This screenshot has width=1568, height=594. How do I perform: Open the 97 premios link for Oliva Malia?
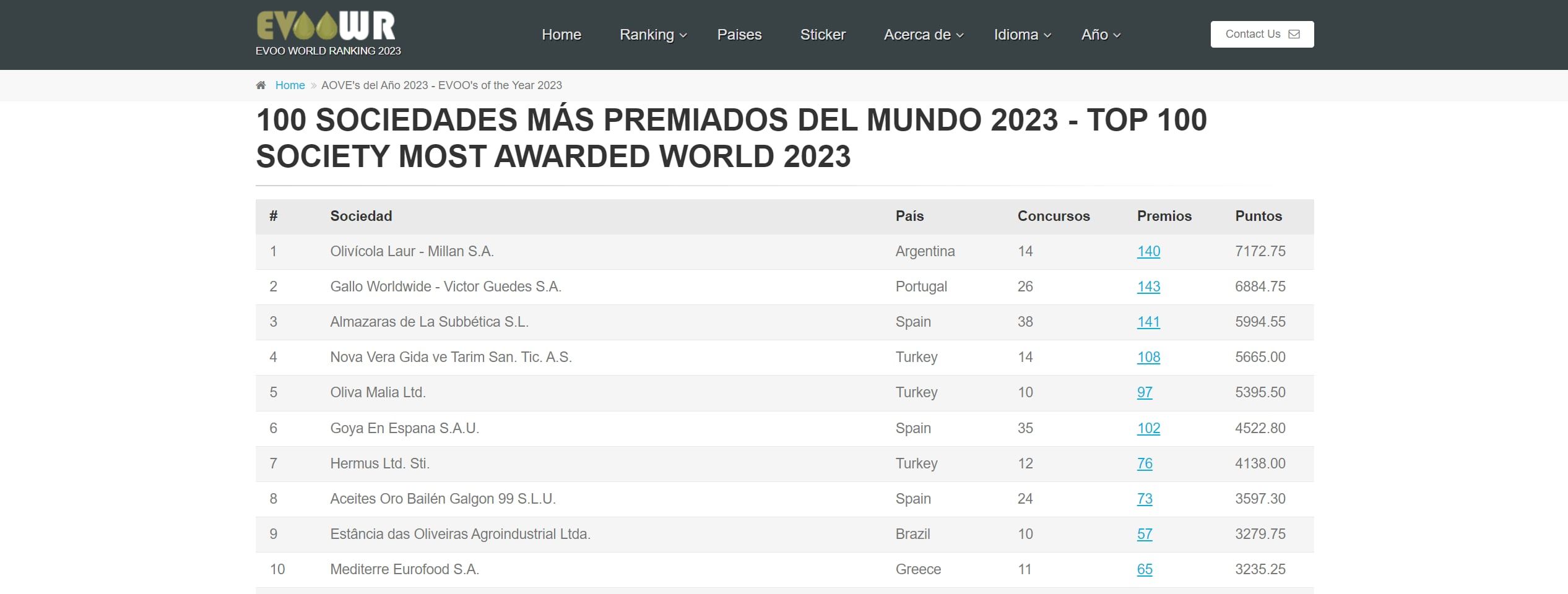(x=1145, y=392)
